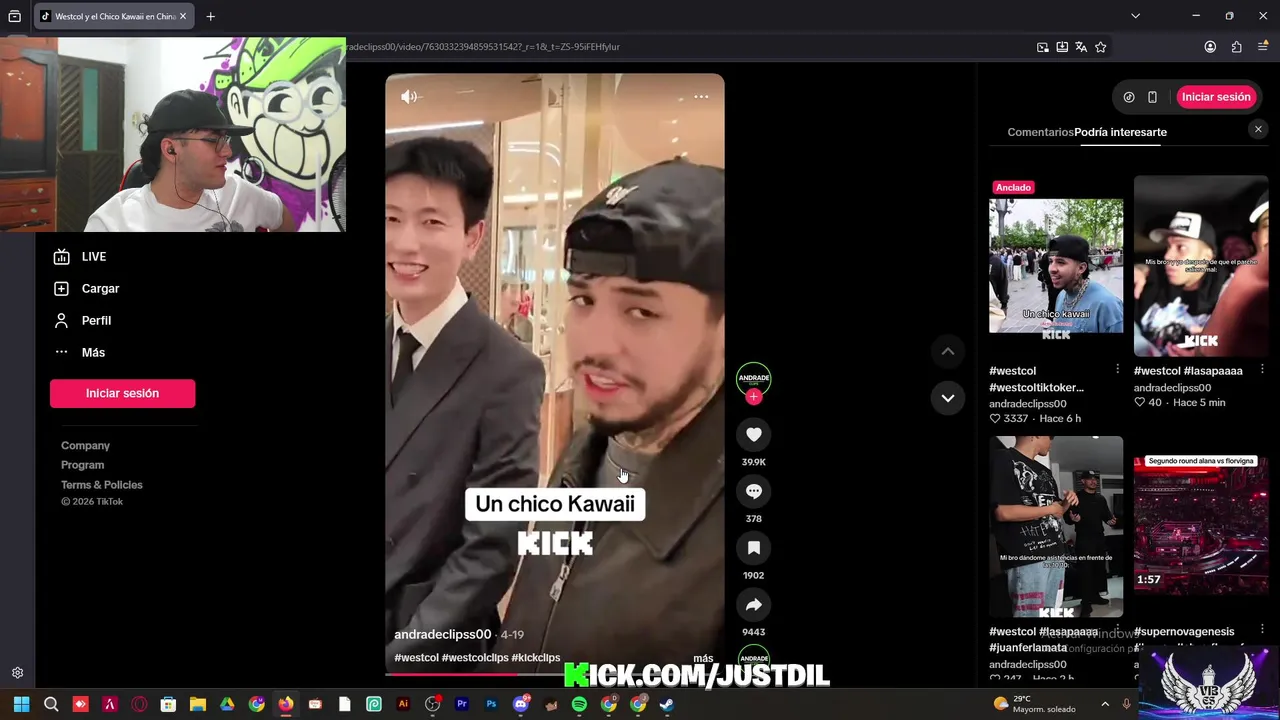
Task: Open the weather widget showing 29°C
Action: [1034, 704]
